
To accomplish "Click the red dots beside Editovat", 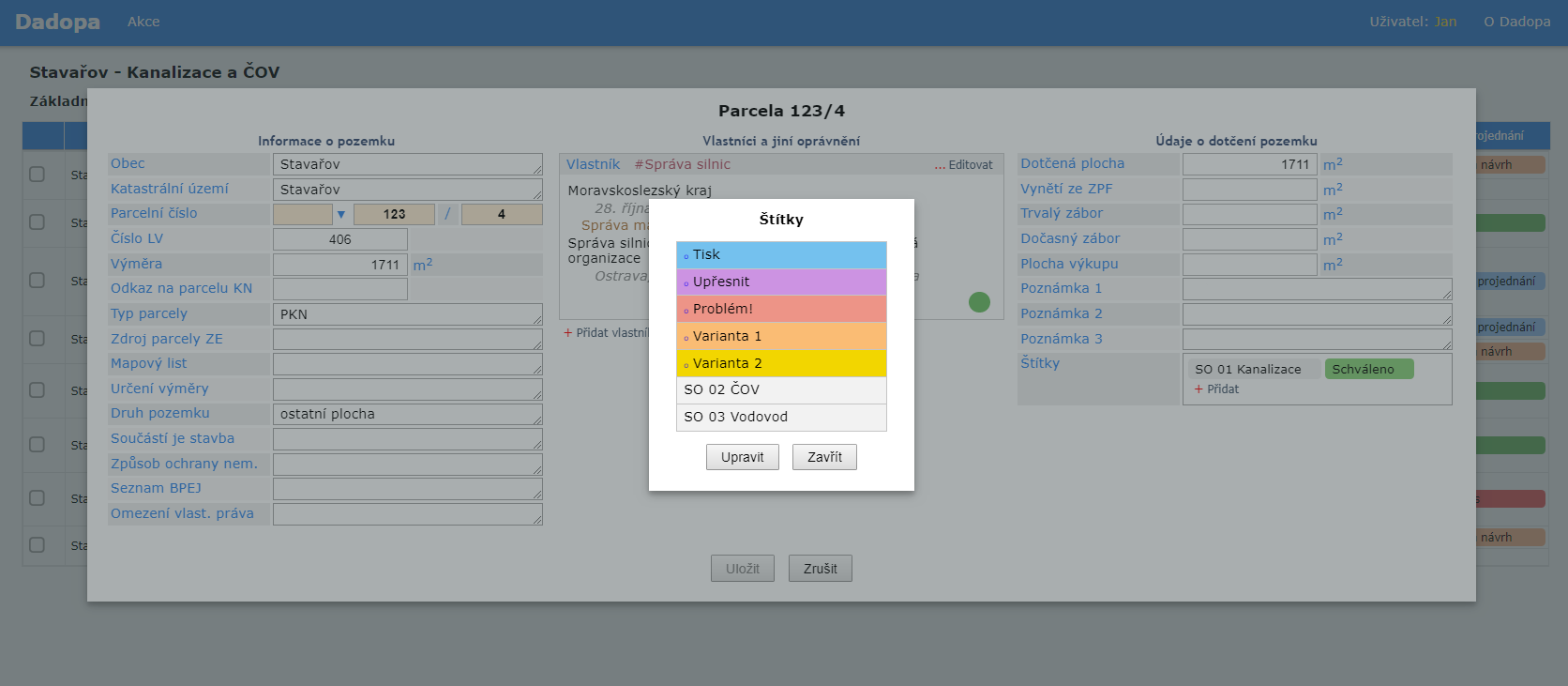I will pyautogui.click(x=940, y=165).
